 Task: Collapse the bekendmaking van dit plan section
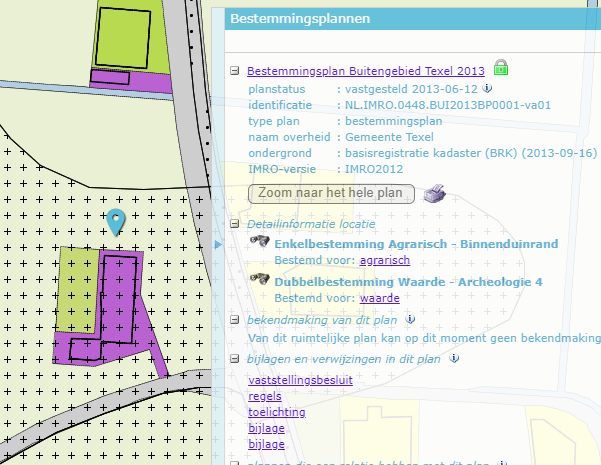235,320
